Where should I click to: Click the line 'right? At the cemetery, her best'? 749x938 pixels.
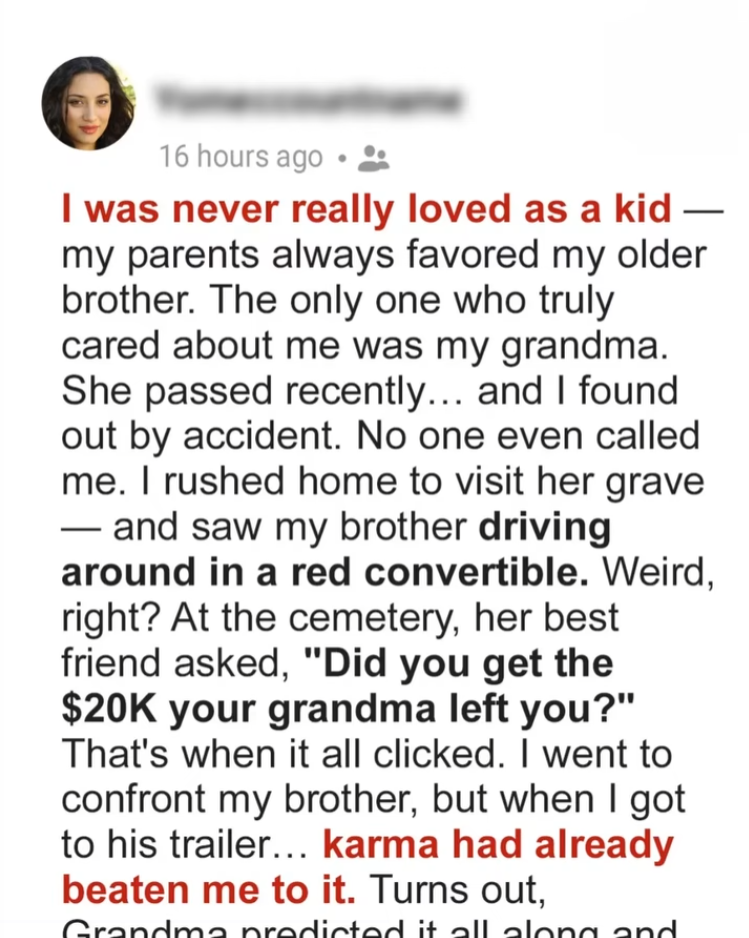[x=340, y=619]
